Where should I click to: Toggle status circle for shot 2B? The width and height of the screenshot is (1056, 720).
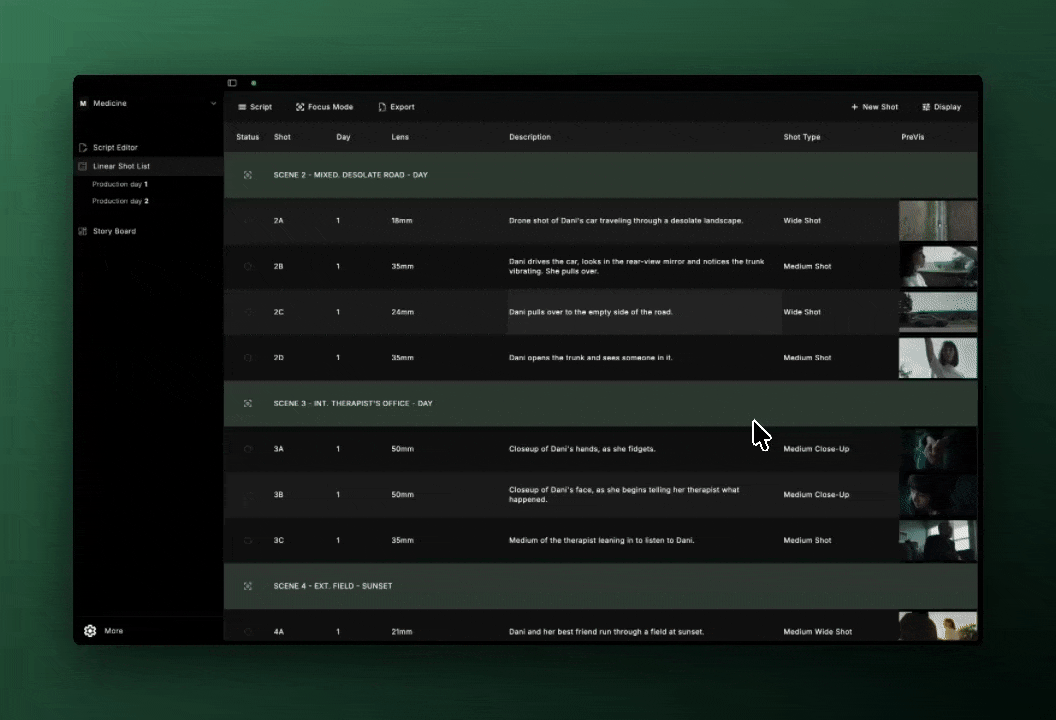(x=248, y=267)
